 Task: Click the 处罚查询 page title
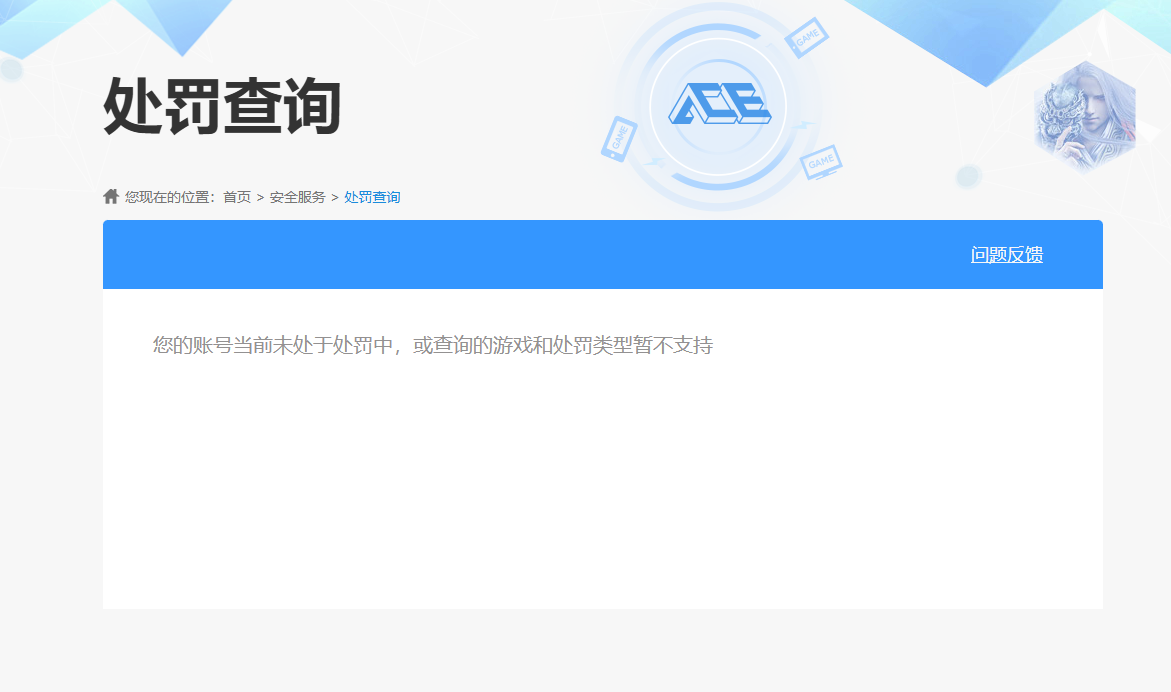(222, 106)
